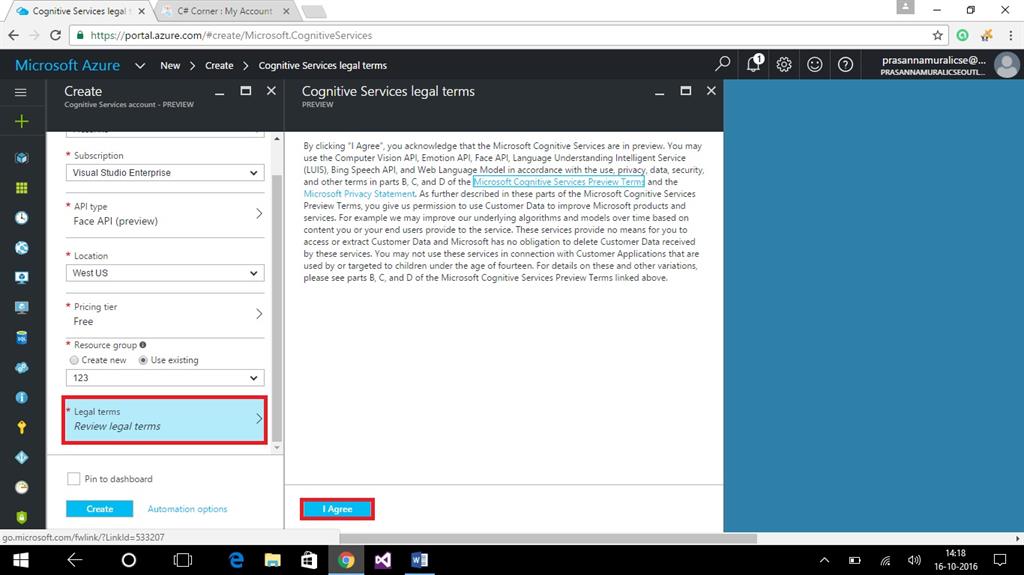Click the info icon beside Resource group
Screen dimensions: 1024x575
point(142,344)
